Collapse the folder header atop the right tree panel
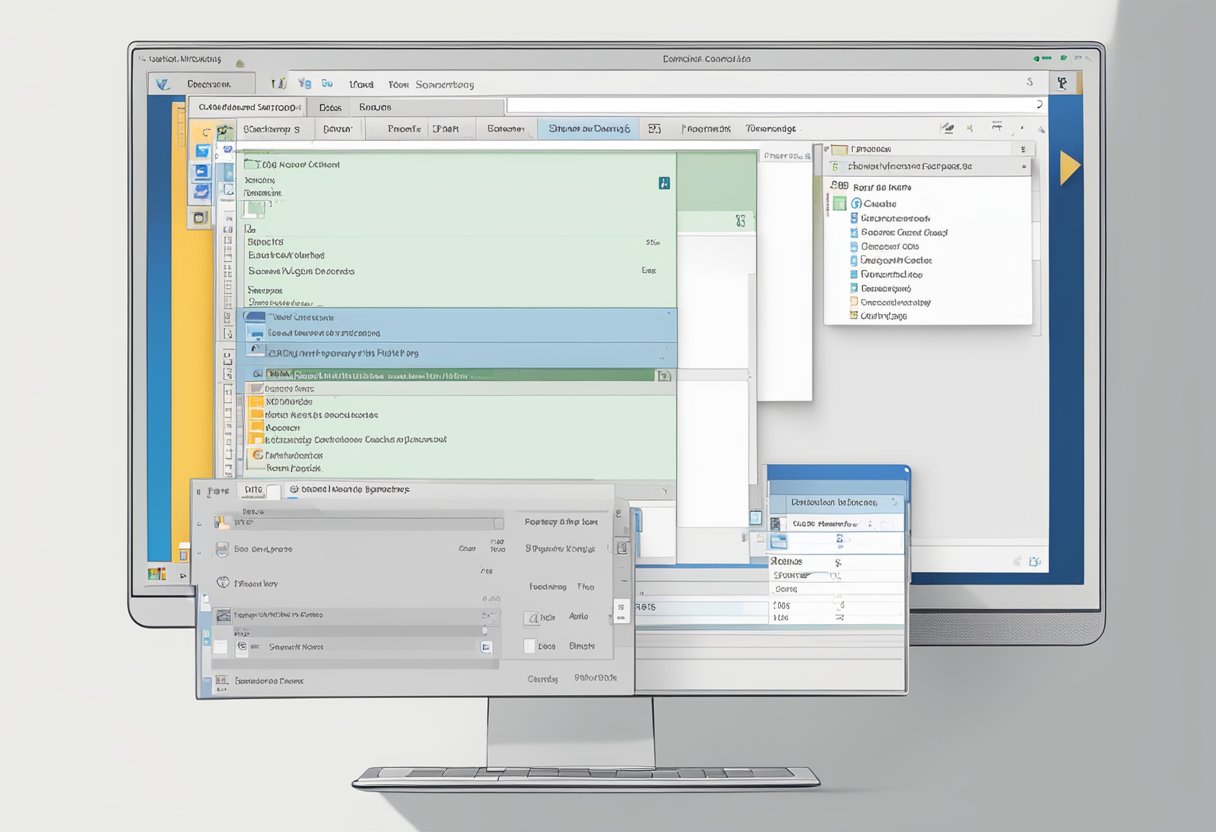Screen dimensions: 1216x832 point(838,149)
